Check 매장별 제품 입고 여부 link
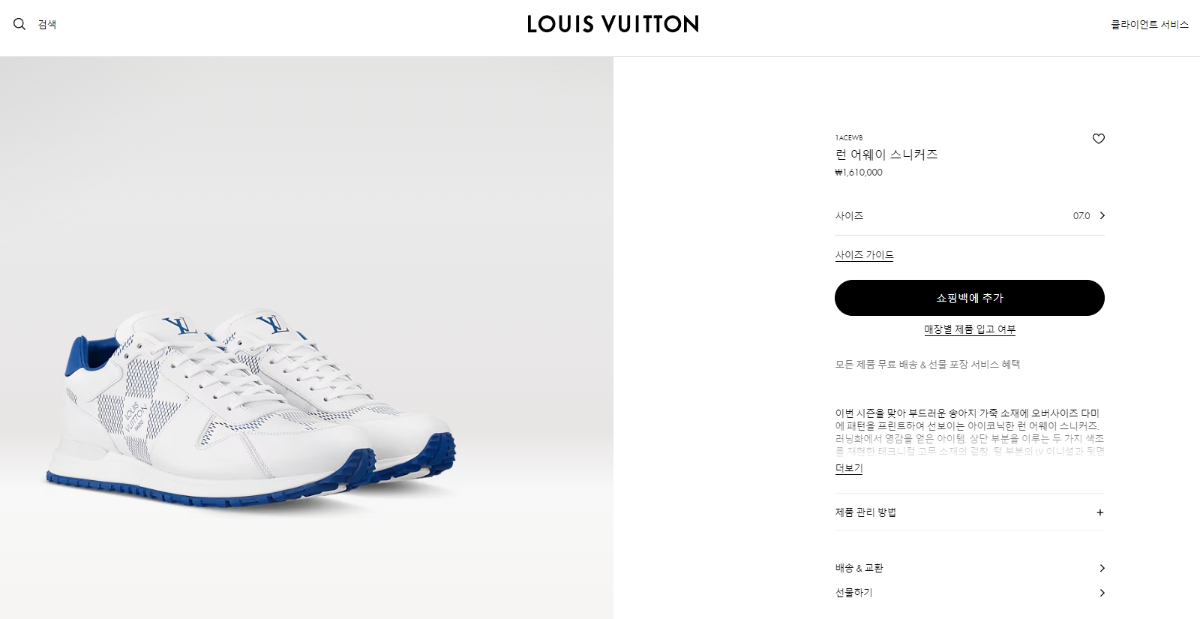 (x=970, y=329)
